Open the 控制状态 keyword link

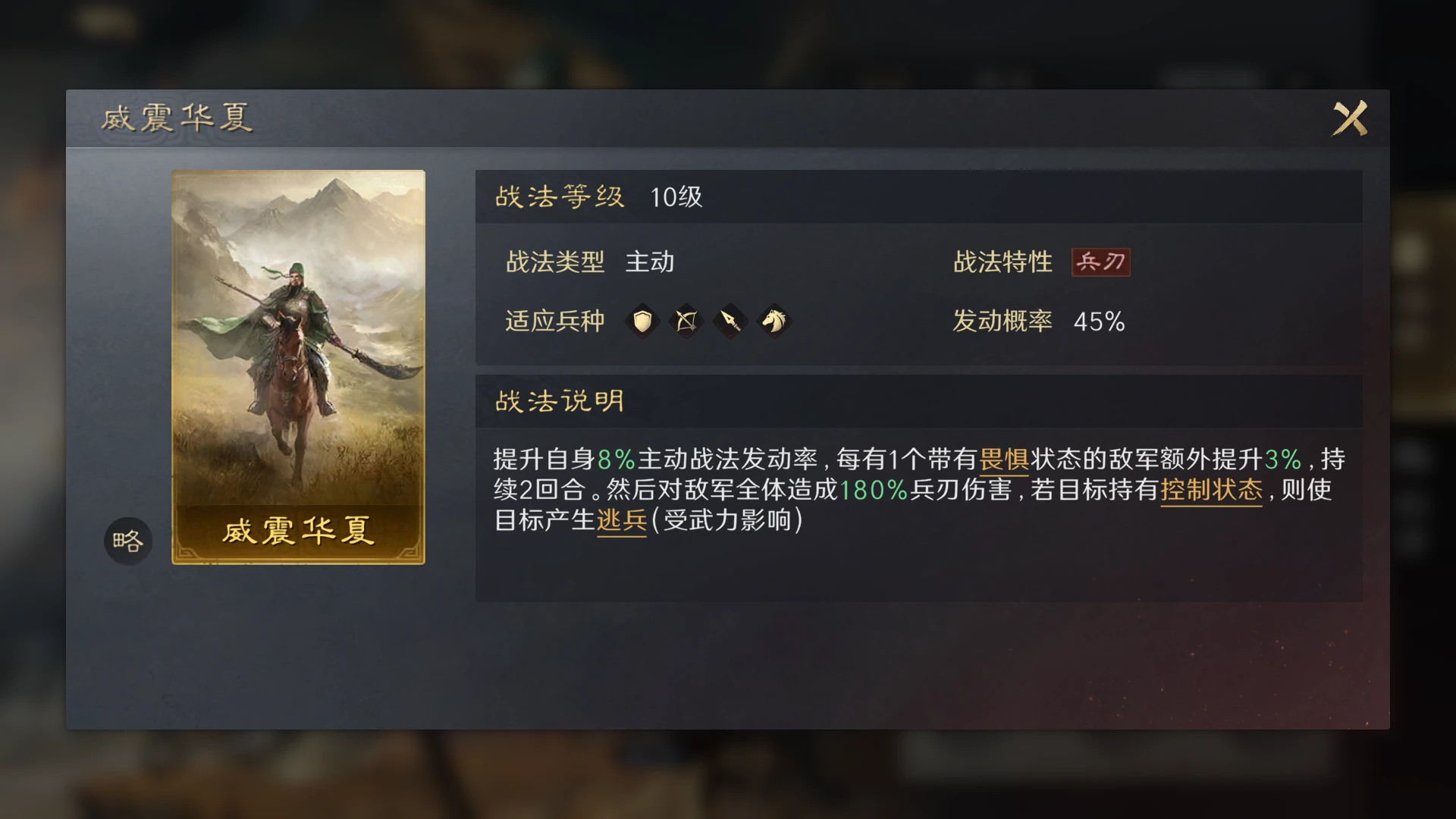[1211, 490]
